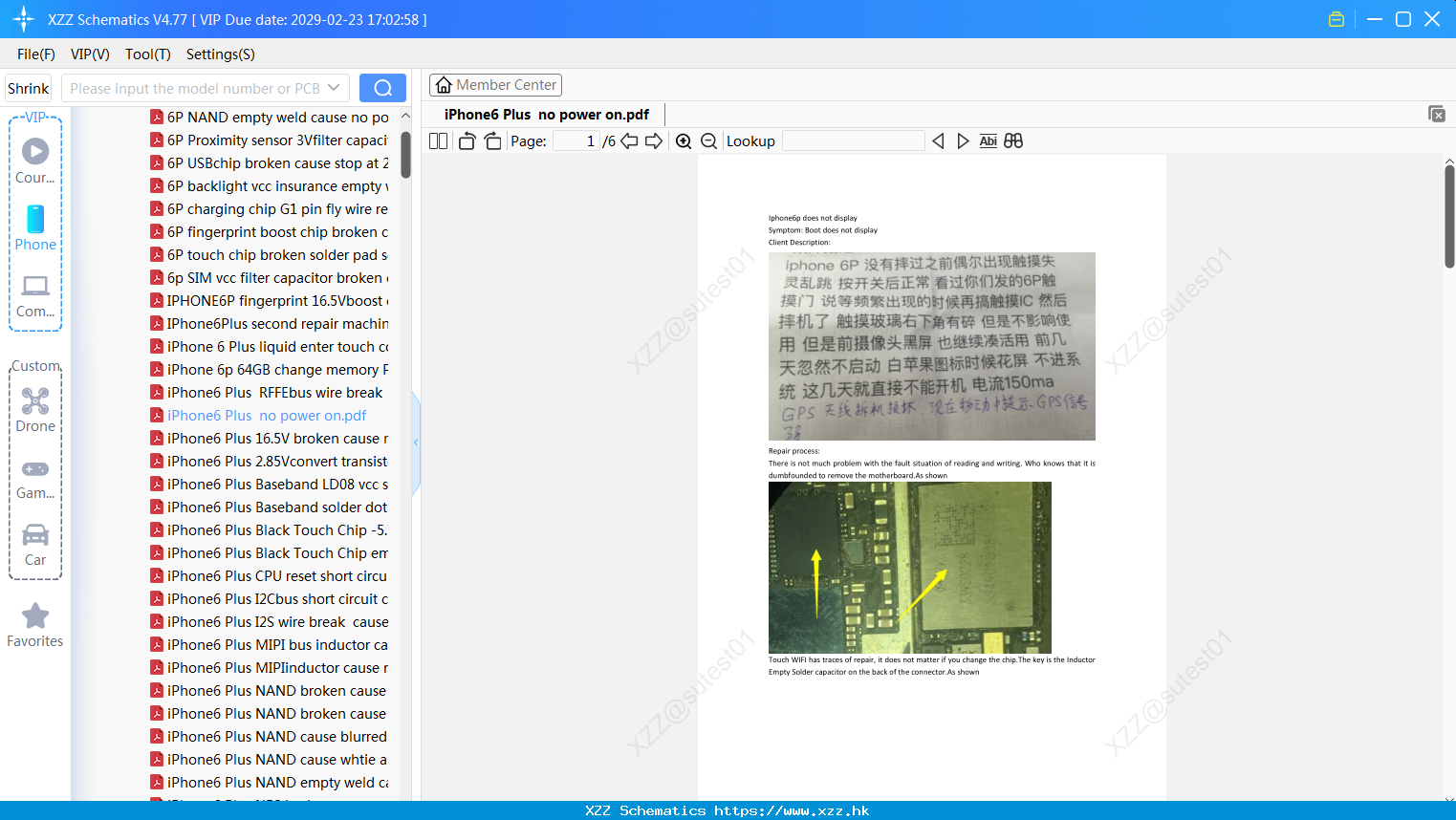Open 6P charging chip G1 pin file
Viewport: 1456px width, 820px height.
pyautogui.click(x=270, y=209)
